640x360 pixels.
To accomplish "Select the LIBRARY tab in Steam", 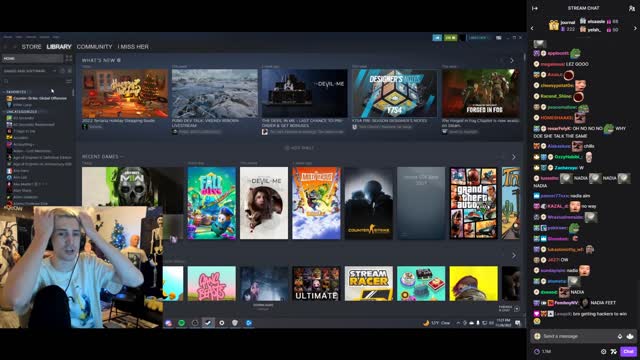I will click(x=59, y=47).
